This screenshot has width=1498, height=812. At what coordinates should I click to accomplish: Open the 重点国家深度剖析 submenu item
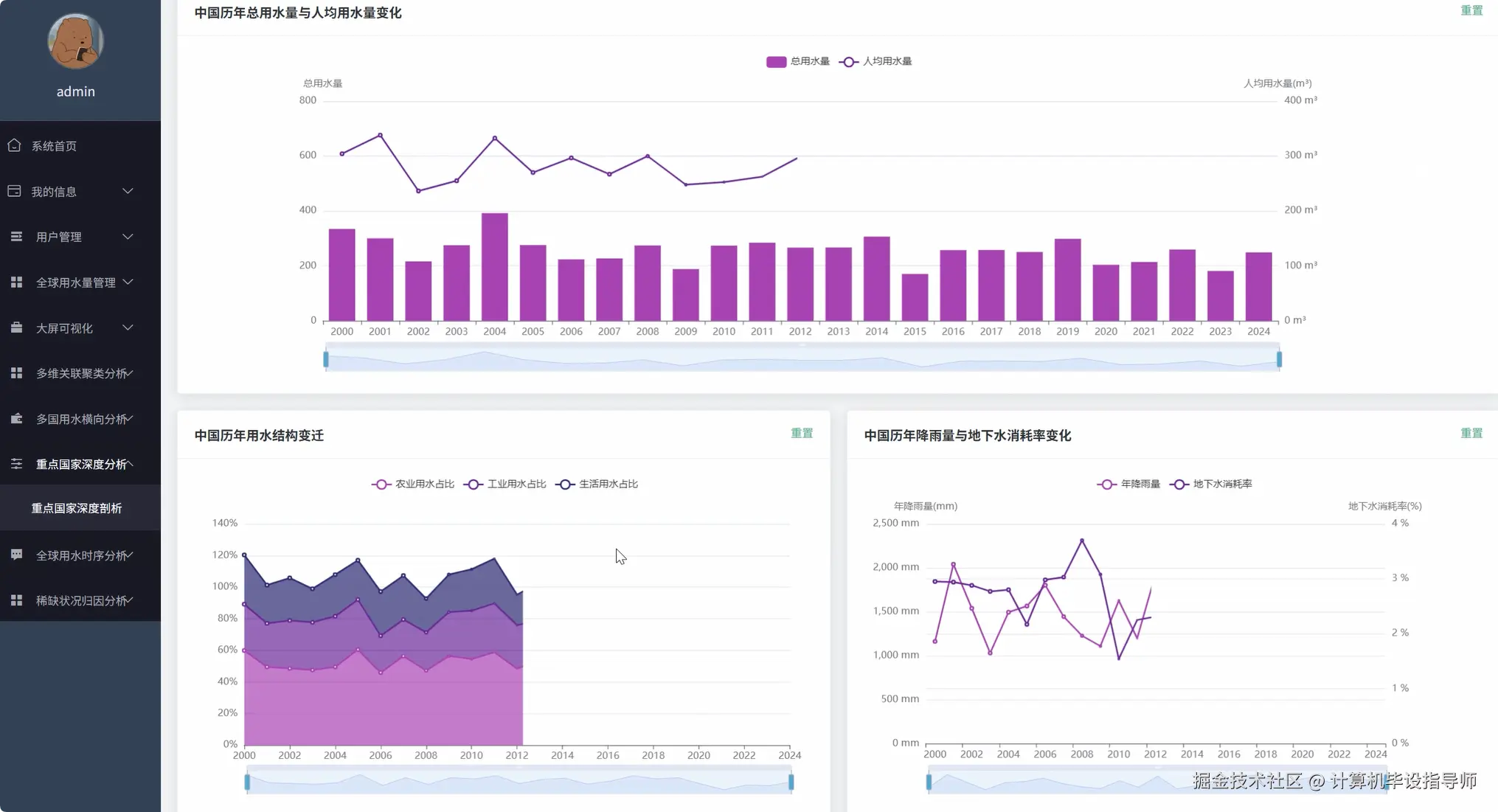coord(76,508)
